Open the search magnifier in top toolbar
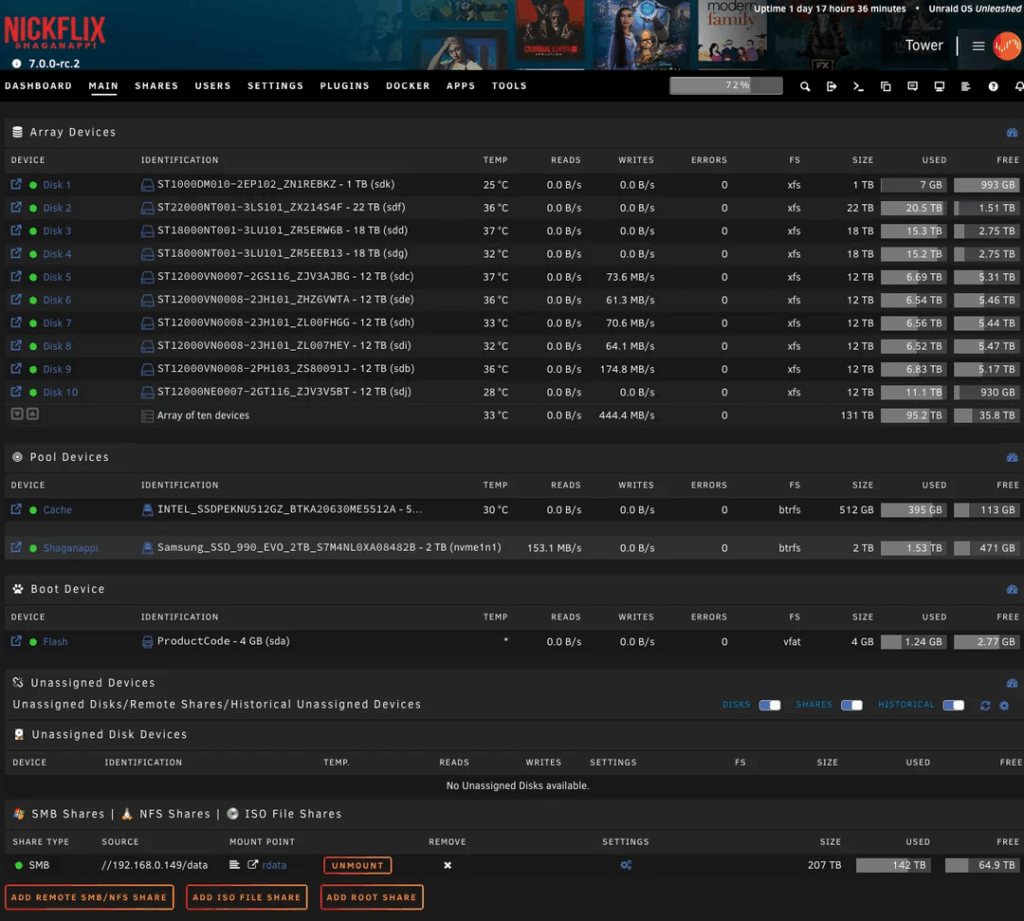Viewport: 1024px width, 921px height. 805,86
